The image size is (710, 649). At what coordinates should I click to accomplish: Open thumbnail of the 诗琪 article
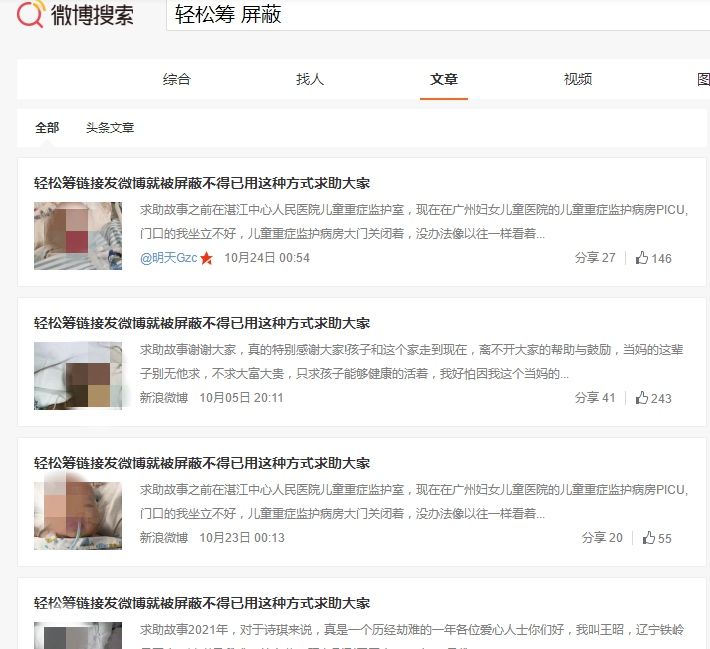pyautogui.click(x=78, y=635)
